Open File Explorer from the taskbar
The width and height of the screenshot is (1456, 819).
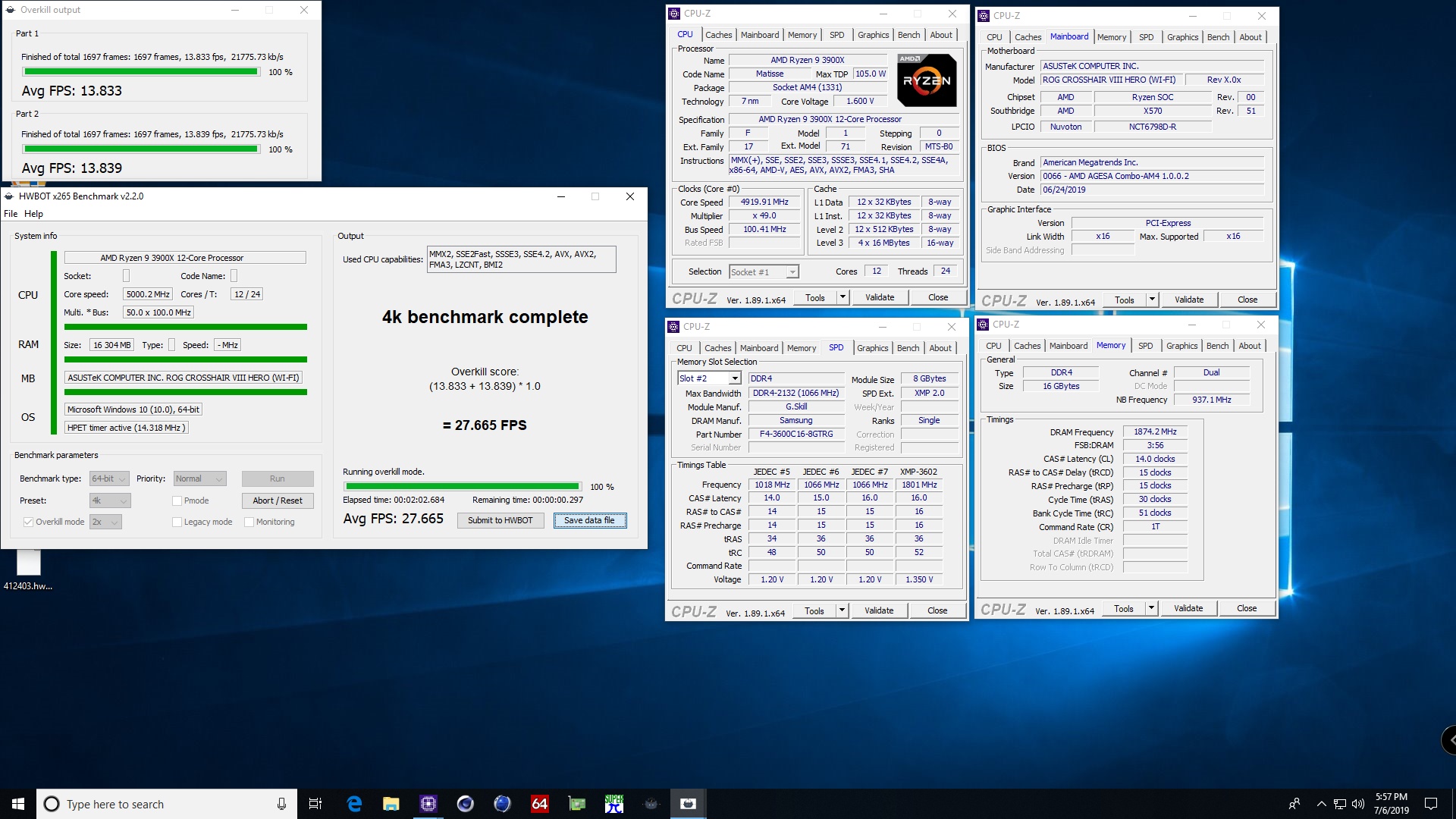pyautogui.click(x=391, y=804)
